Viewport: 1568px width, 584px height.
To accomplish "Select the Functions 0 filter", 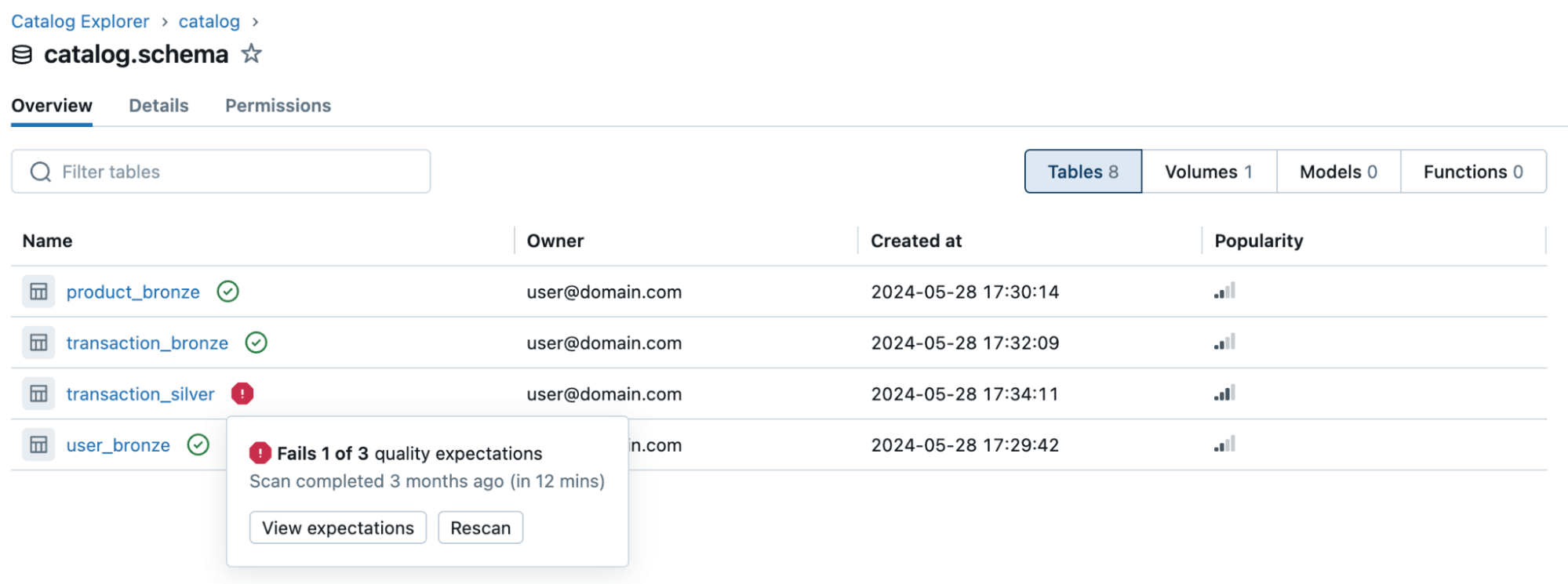I will coord(1472,172).
